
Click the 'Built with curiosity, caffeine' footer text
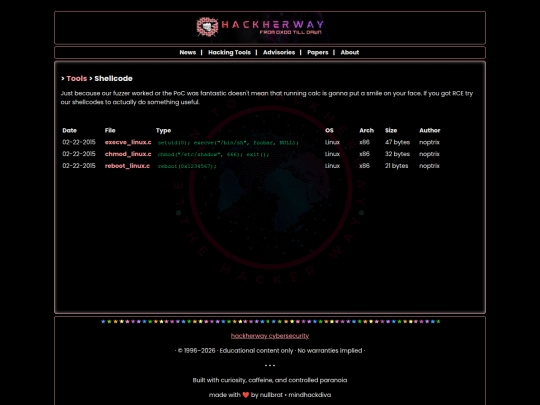[270, 380]
